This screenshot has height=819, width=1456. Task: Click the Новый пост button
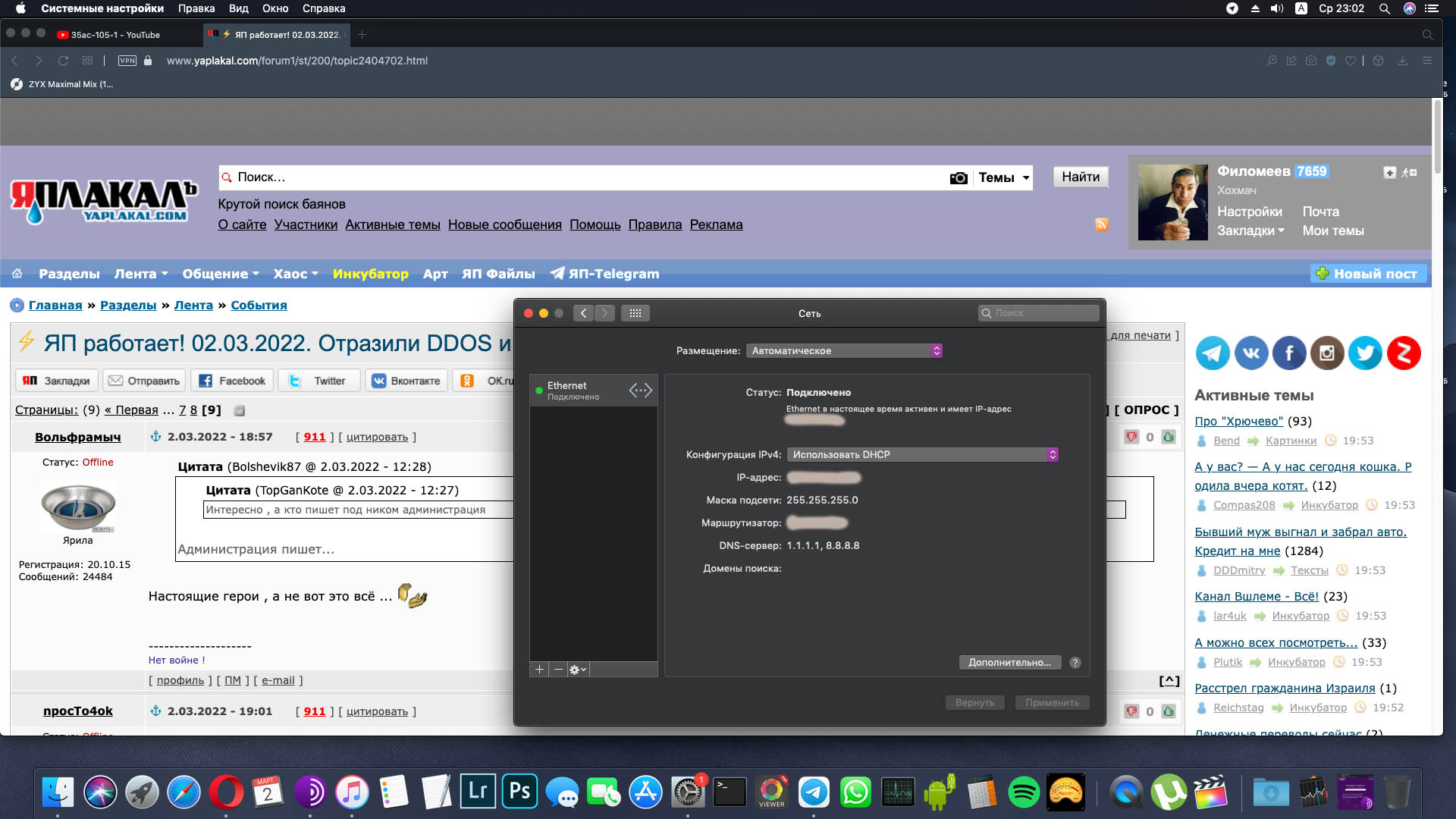click(x=1368, y=274)
